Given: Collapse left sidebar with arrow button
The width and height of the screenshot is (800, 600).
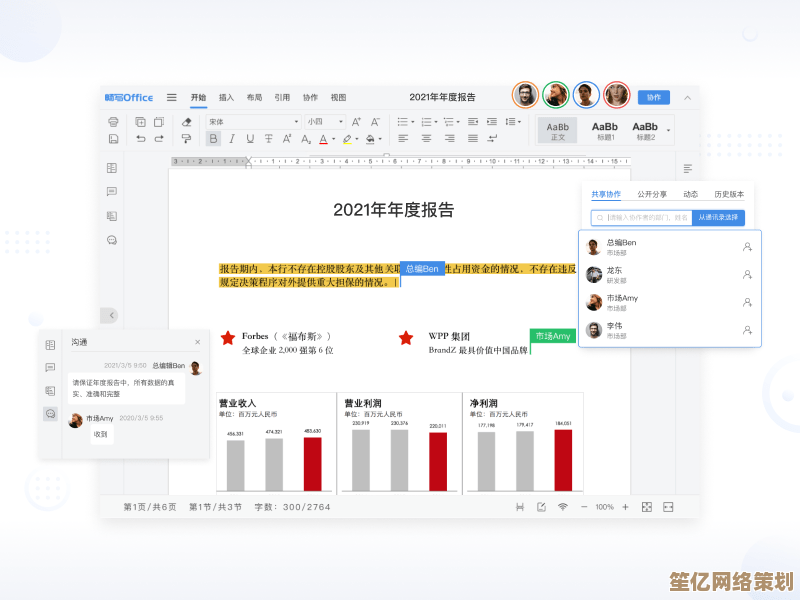Looking at the screenshot, I should point(111,315).
